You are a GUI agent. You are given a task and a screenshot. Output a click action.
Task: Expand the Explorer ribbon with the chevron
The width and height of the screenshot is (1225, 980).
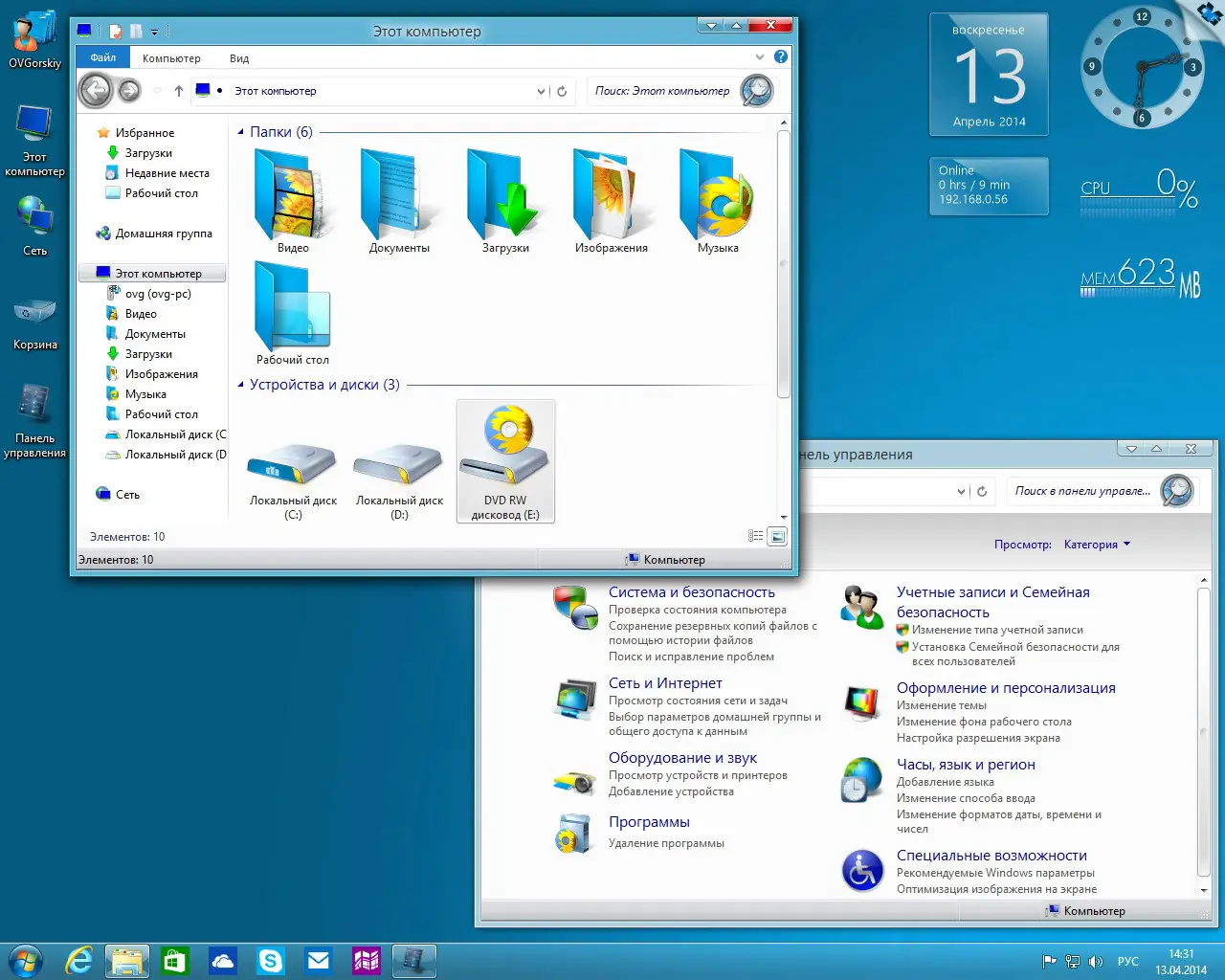tap(760, 57)
